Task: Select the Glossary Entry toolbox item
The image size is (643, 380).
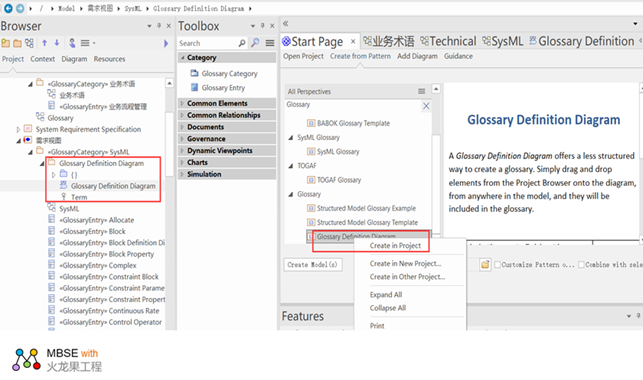Action: point(218,88)
